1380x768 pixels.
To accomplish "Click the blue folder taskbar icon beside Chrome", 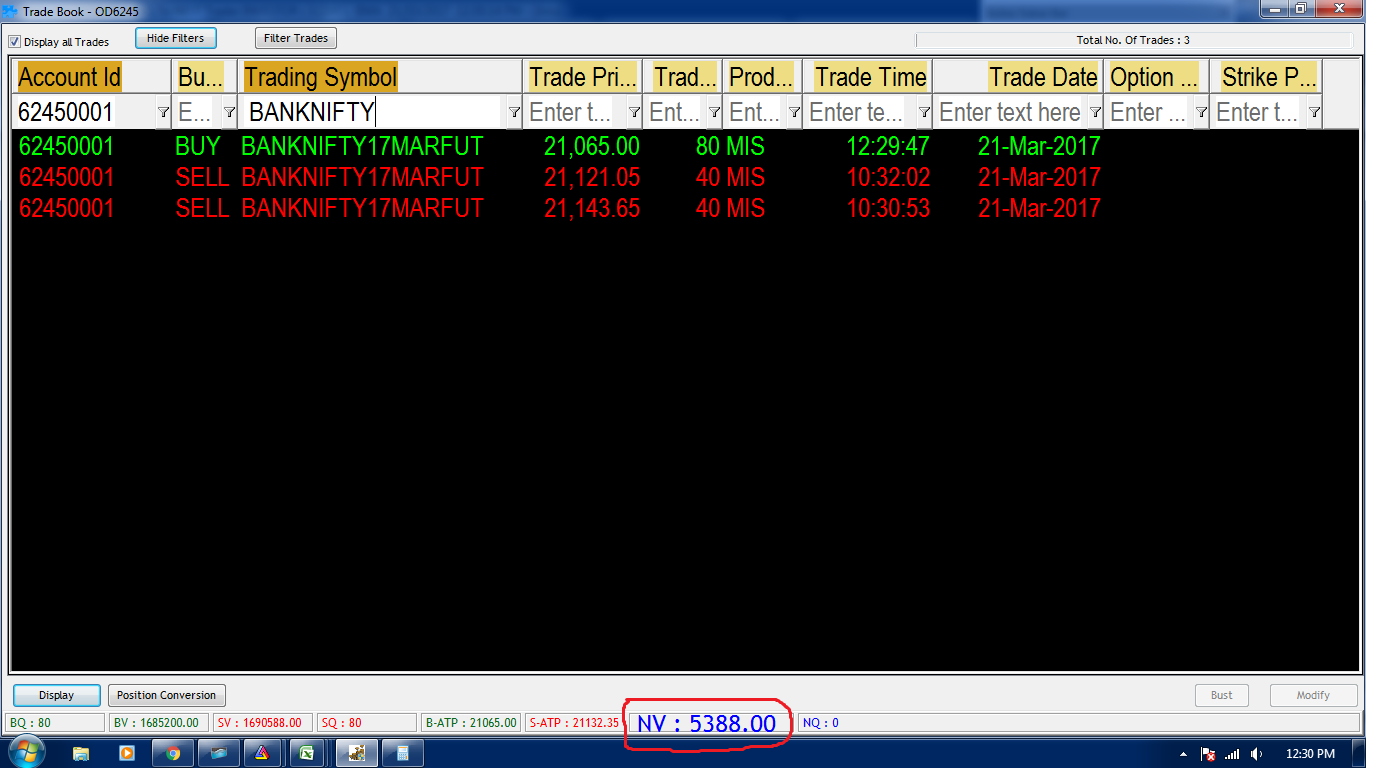I will tap(218, 753).
